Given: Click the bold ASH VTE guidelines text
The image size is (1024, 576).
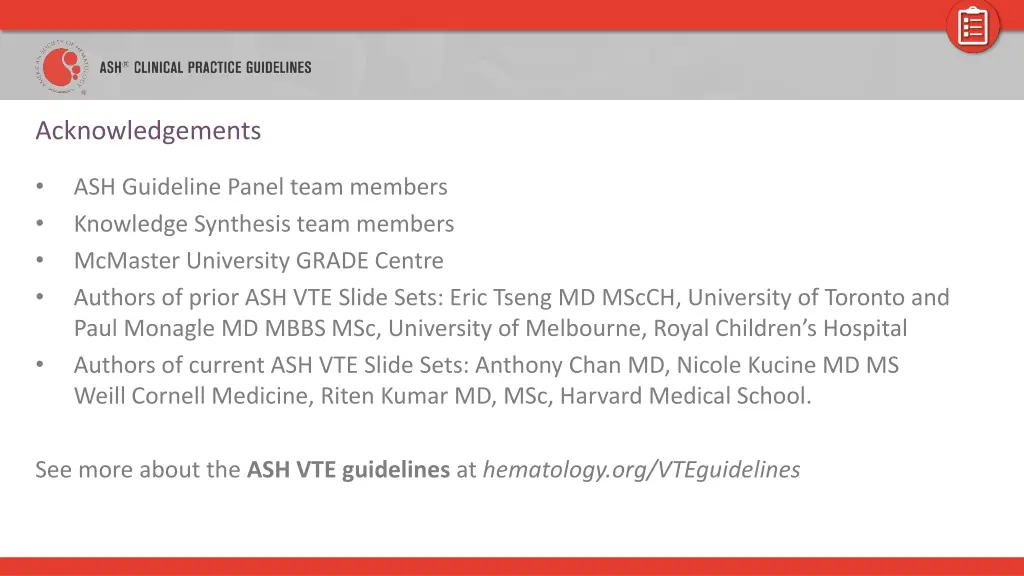Looking at the screenshot, I should (x=348, y=470).
